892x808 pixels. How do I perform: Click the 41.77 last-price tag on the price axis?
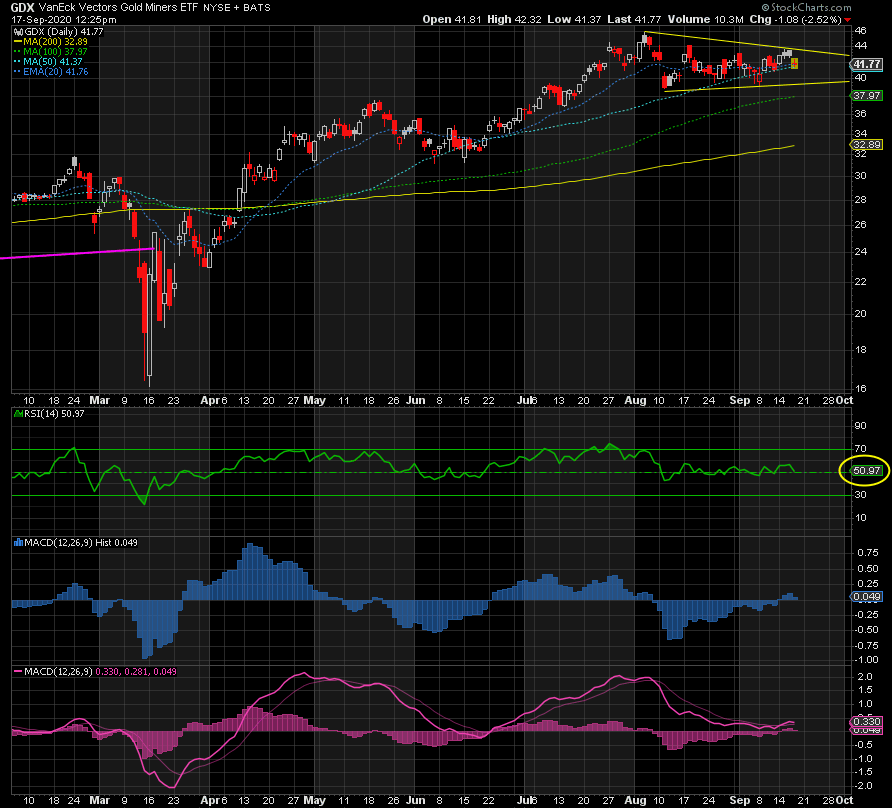(867, 64)
